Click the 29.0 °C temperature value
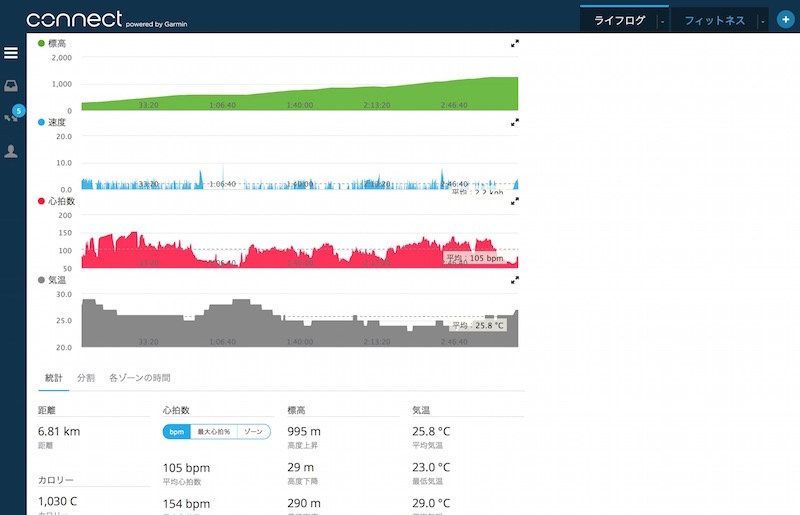The image size is (800, 515). (x=431, y=503)
